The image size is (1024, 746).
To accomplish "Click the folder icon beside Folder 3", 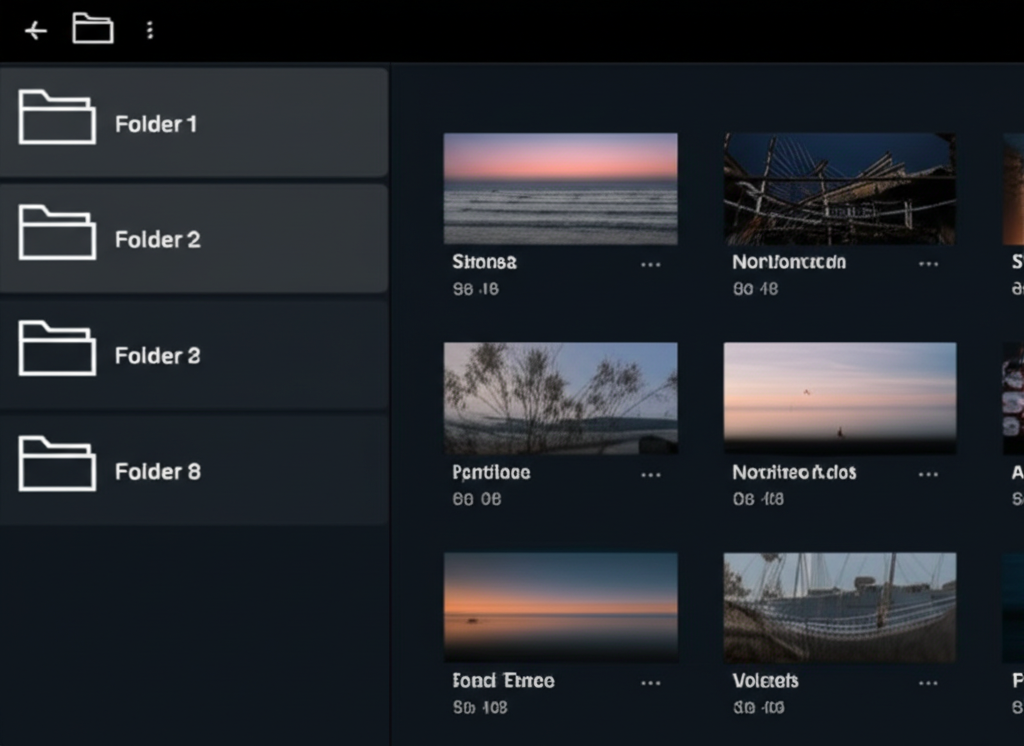I will click(57, 348).
